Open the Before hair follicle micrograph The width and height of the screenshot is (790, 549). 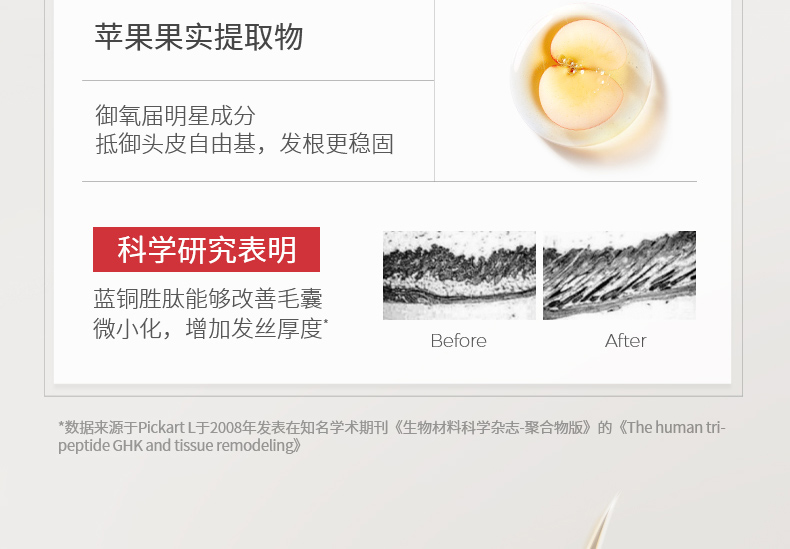click(459, 275)
